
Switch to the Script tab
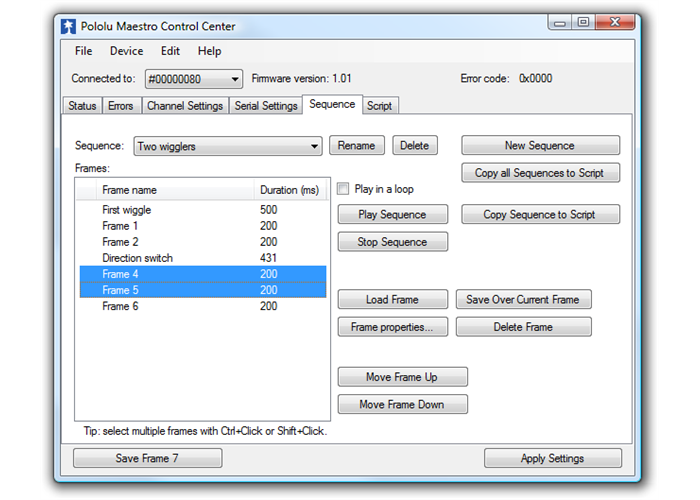click(x=379, y=106)
